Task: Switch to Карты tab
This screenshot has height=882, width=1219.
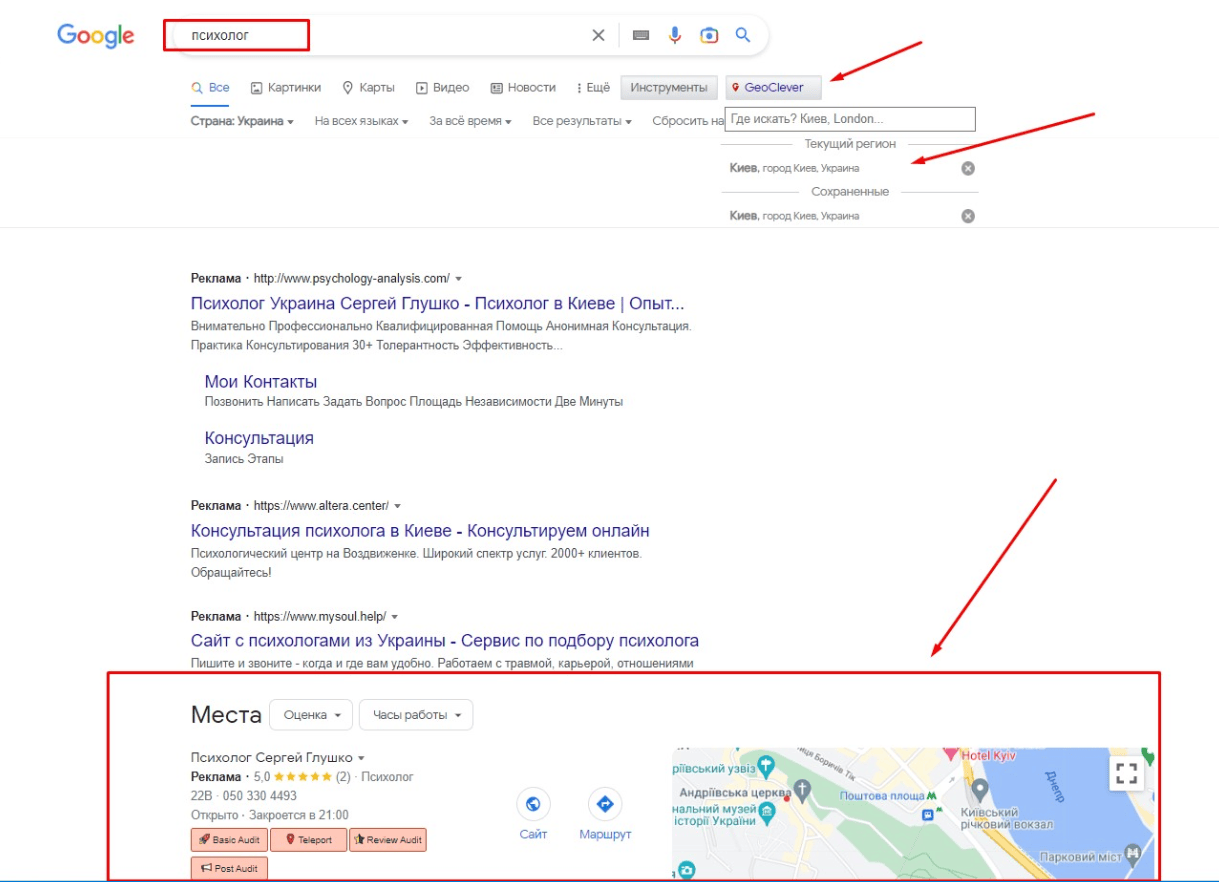Action: (x=368, y=88)
